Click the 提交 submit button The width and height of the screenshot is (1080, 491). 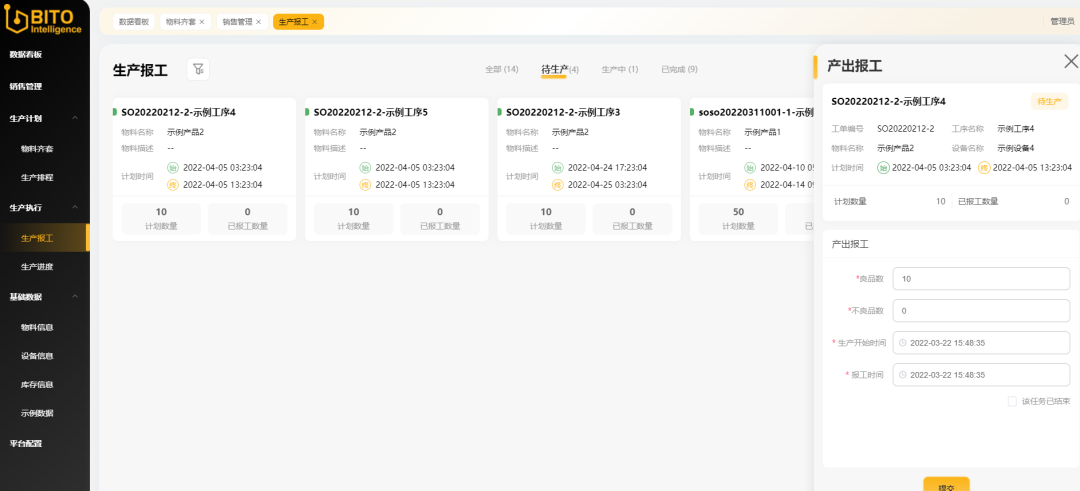click(x=946, y=483)
